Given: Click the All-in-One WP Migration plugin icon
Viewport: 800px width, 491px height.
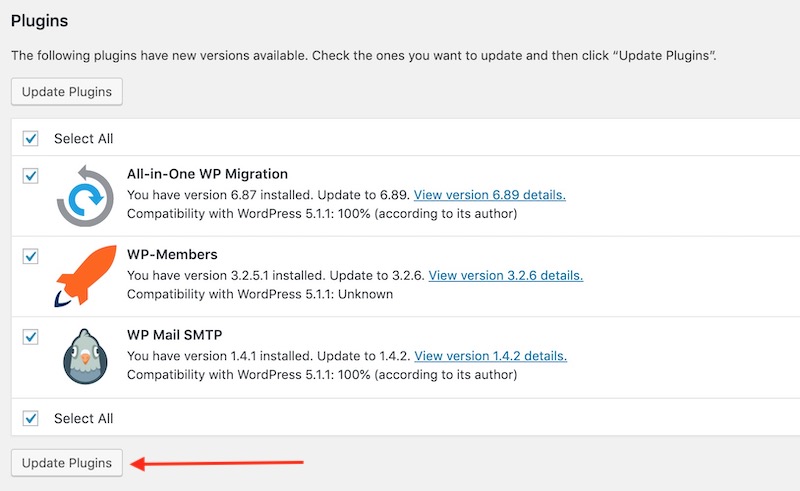Looking at the screenshot, I should pos(85,196).
